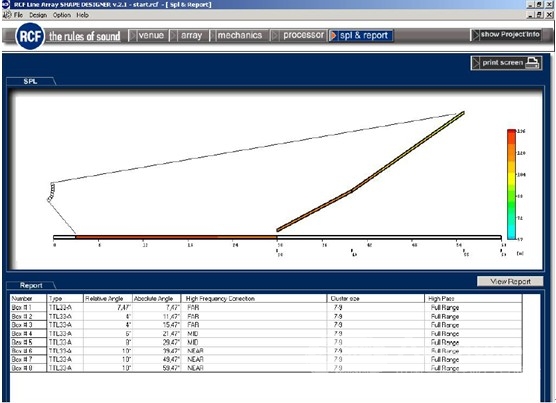This screenshot has width=556, height=403.
Task: Click the Relative Angle column header
Action: pyautogui.click(x=108, y=298)
